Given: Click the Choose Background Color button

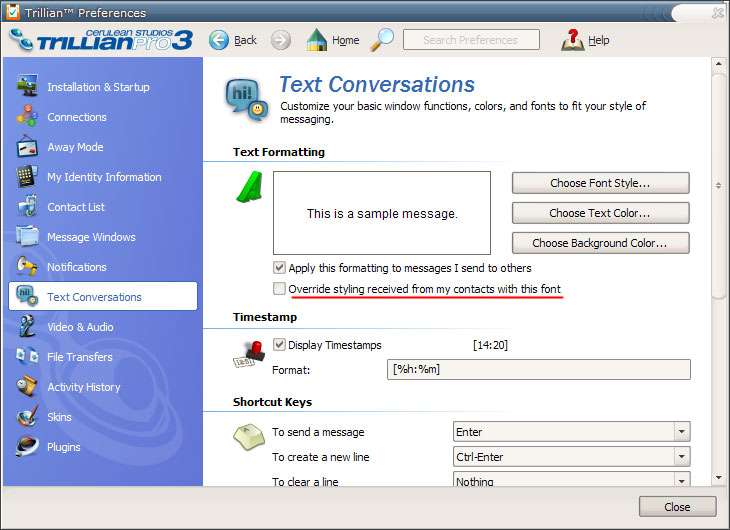Looking at the screenshot, I should pyautogui.click(x=601, y=243).
